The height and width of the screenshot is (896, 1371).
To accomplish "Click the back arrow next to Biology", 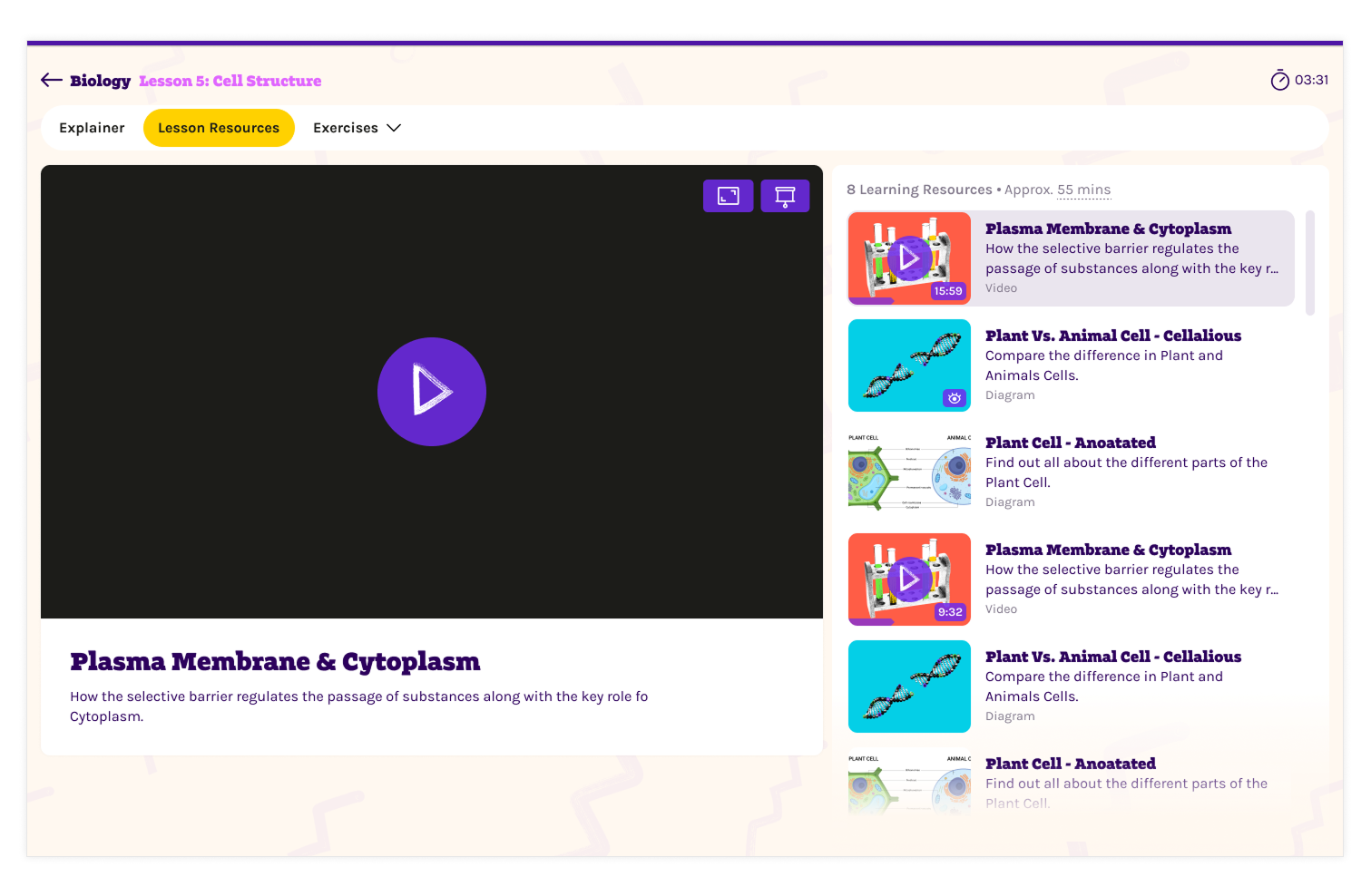I will (52, 81).
